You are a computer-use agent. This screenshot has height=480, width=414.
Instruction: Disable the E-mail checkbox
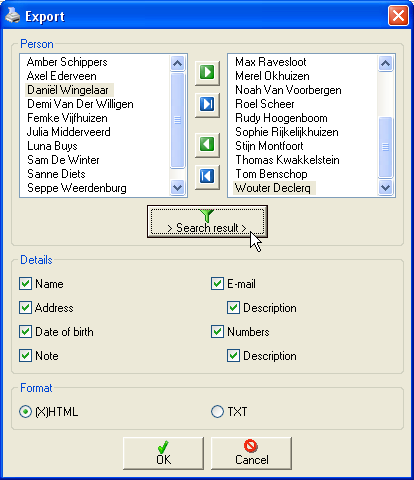pyautogui.click(x=217, y=284)
